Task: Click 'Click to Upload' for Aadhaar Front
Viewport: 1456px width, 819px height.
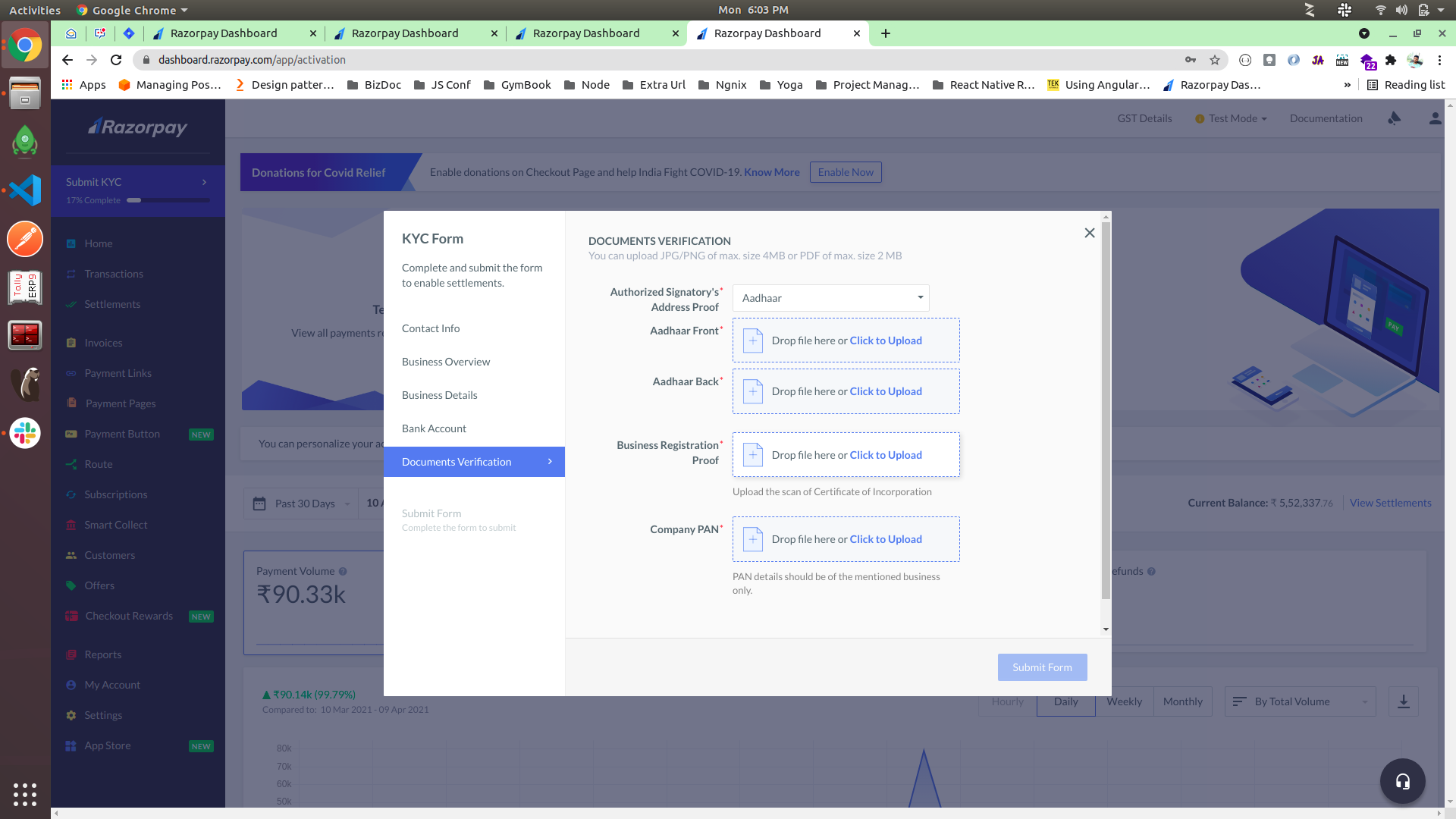Action: [x=886, y=340]
